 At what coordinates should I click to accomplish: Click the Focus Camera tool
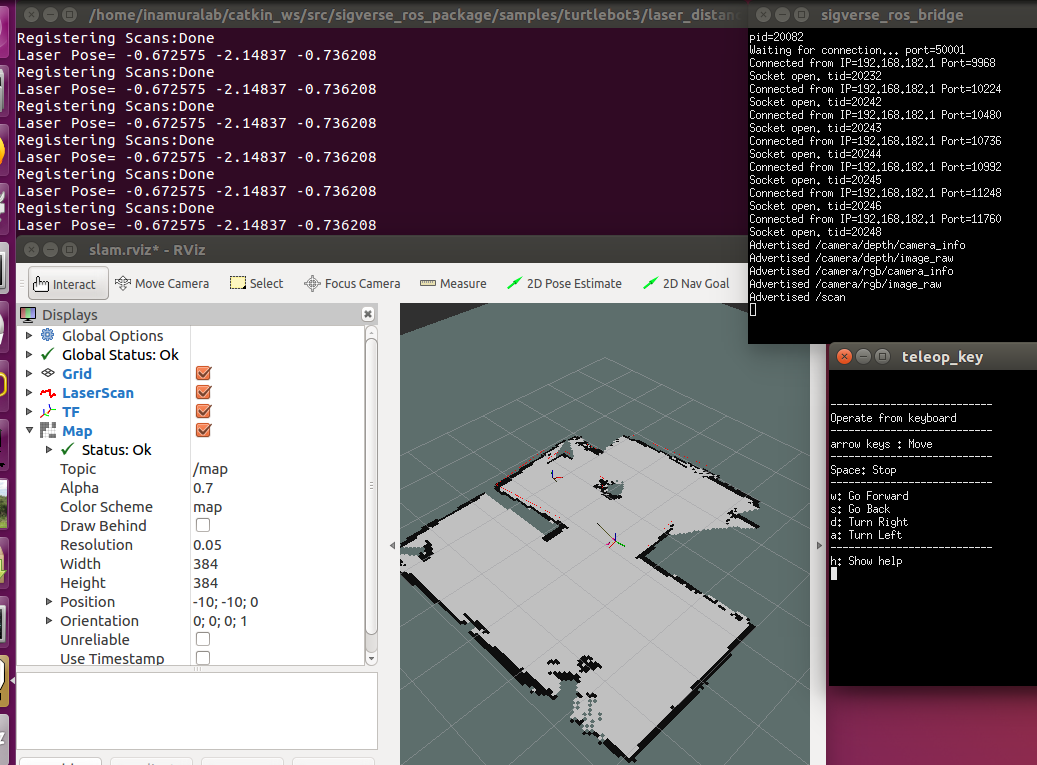[x=352, y=284]
